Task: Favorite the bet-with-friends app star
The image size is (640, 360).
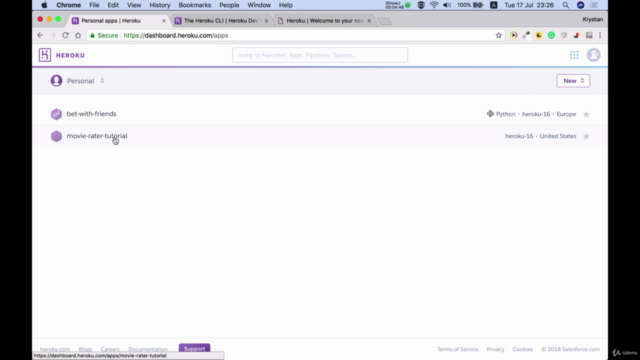Action: tap(586, 114)
